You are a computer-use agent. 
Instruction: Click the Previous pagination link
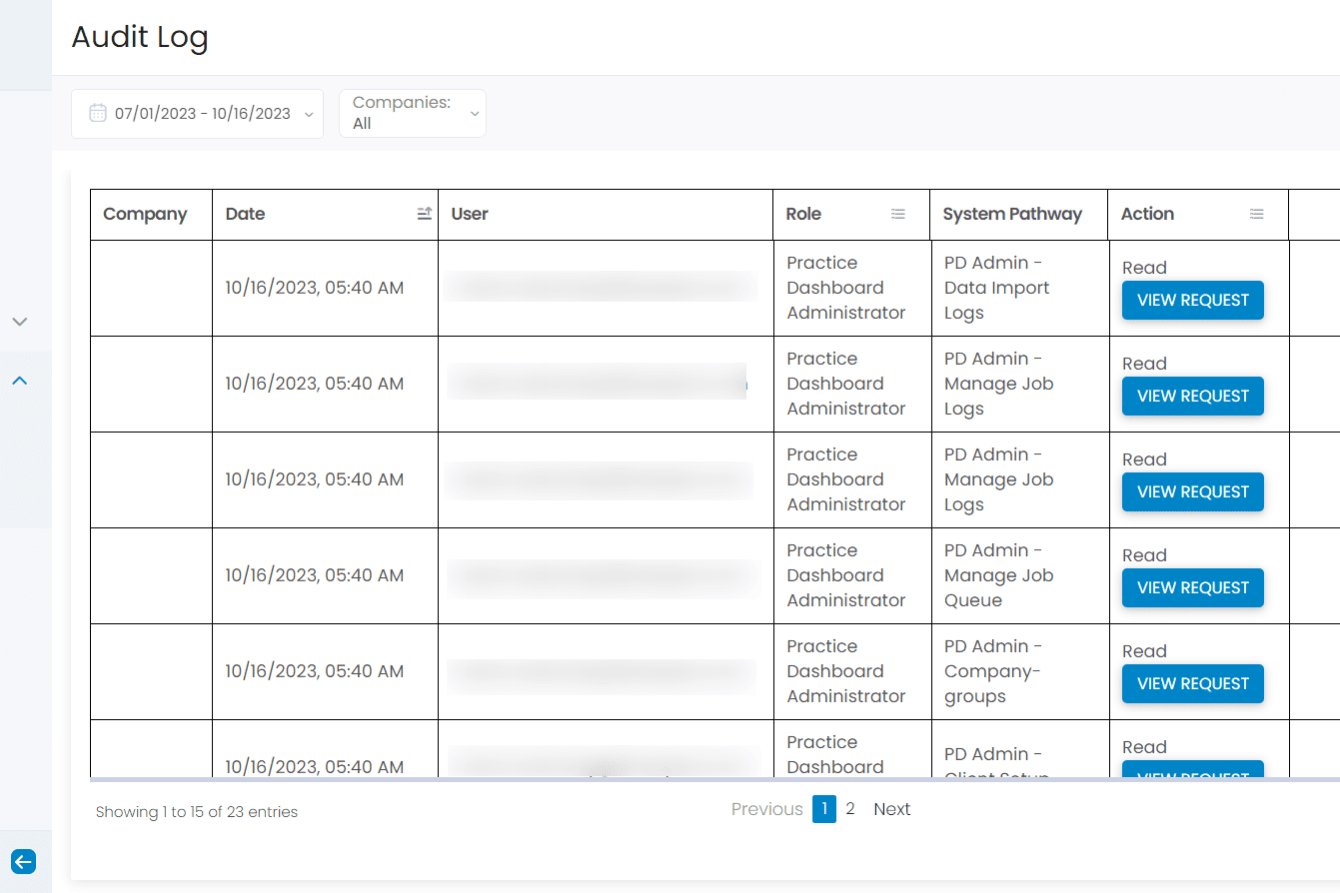(x=767, y=809)
